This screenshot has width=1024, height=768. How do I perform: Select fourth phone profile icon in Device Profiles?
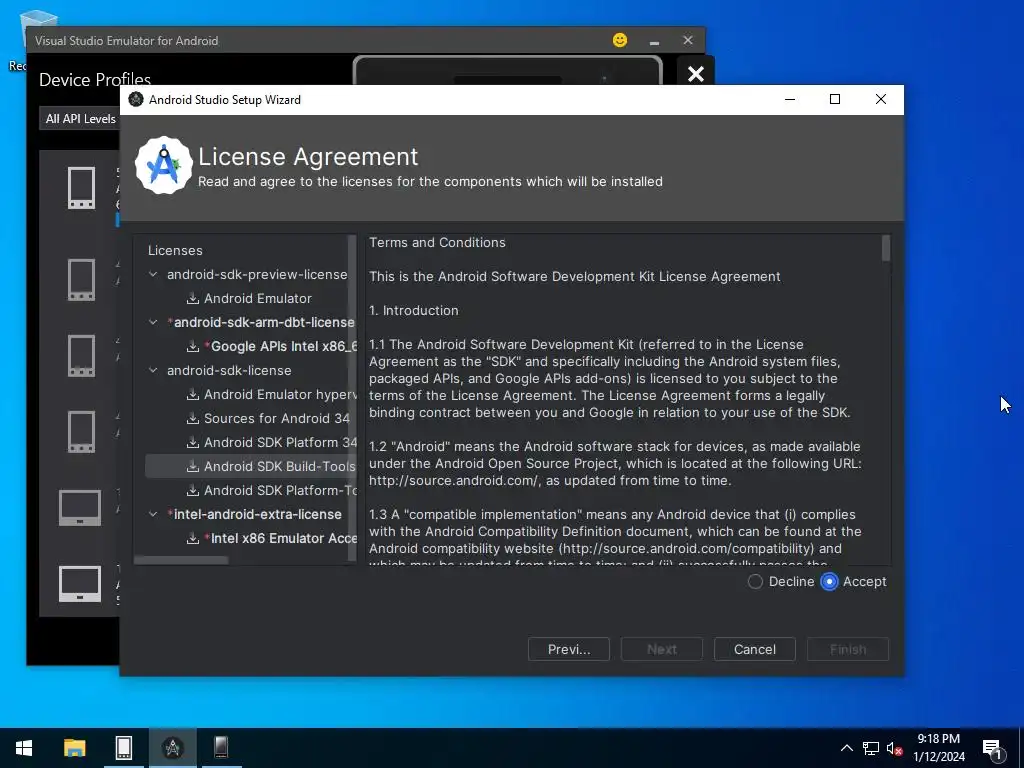(82, 432)
